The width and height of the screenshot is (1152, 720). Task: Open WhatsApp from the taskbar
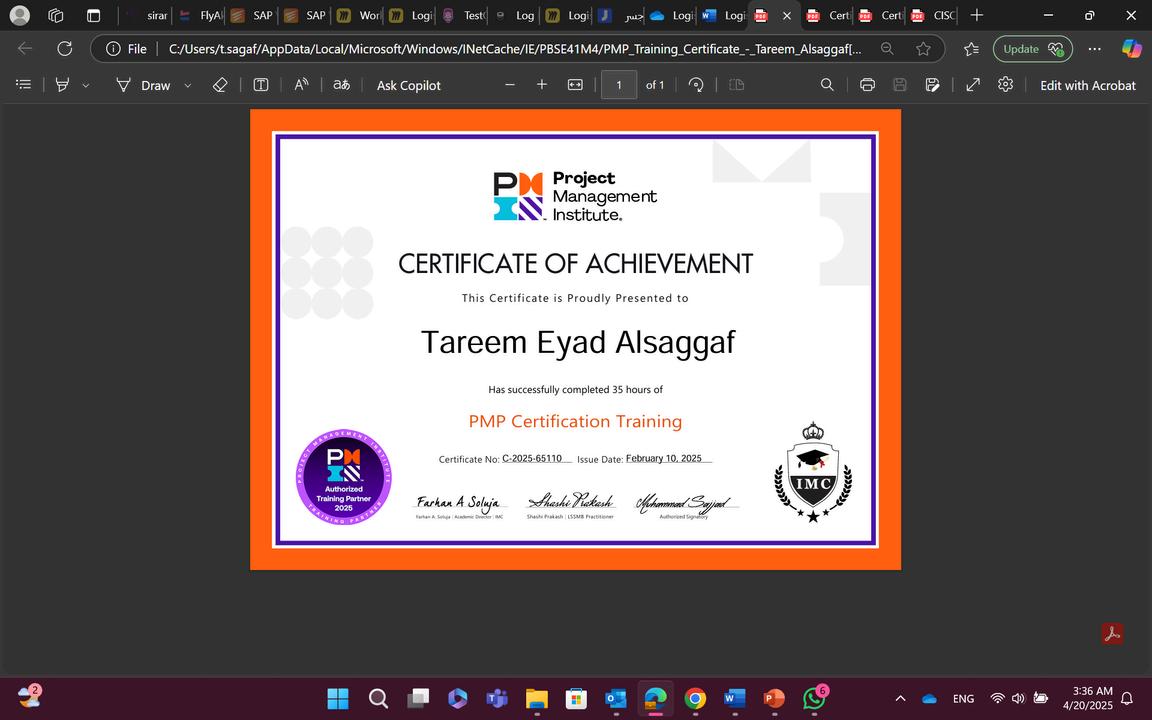(x=814, y=698)
